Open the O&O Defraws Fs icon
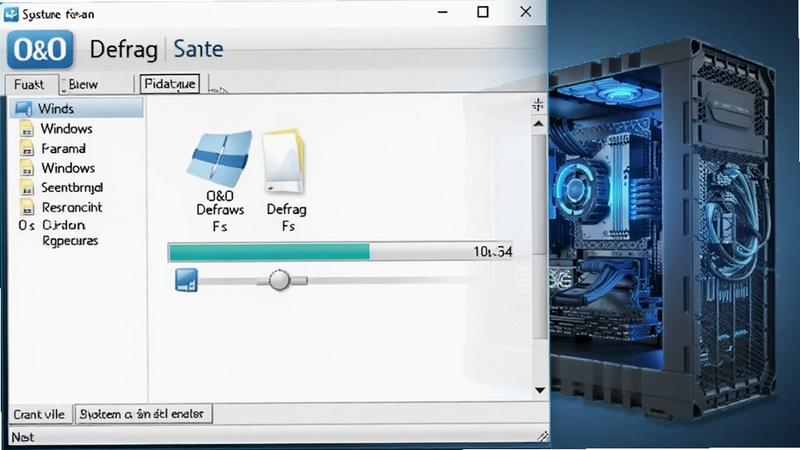Screen dimensions: 800x450 coord(220,181)
